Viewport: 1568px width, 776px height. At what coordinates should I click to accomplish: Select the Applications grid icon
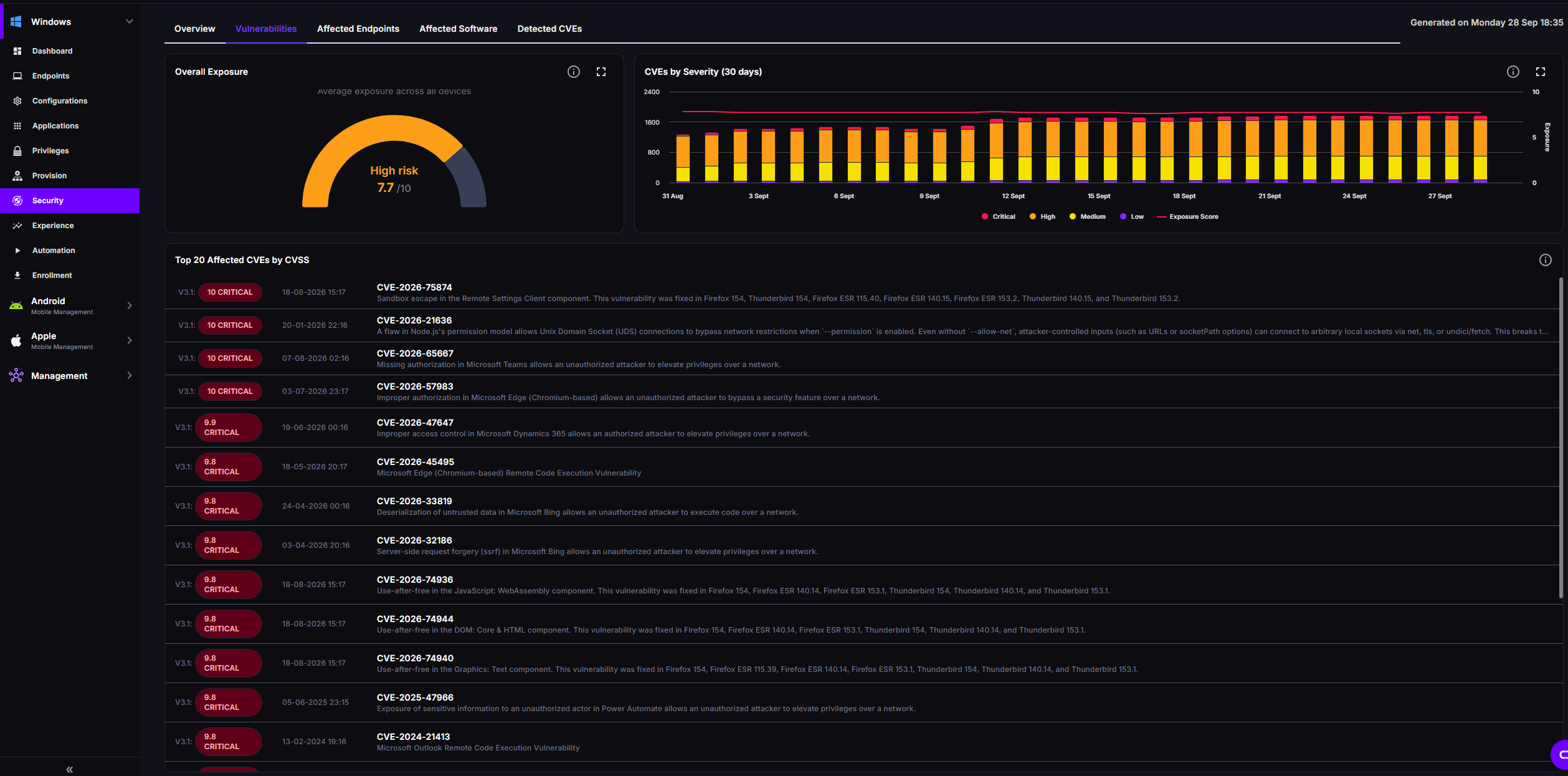(17, 126)
